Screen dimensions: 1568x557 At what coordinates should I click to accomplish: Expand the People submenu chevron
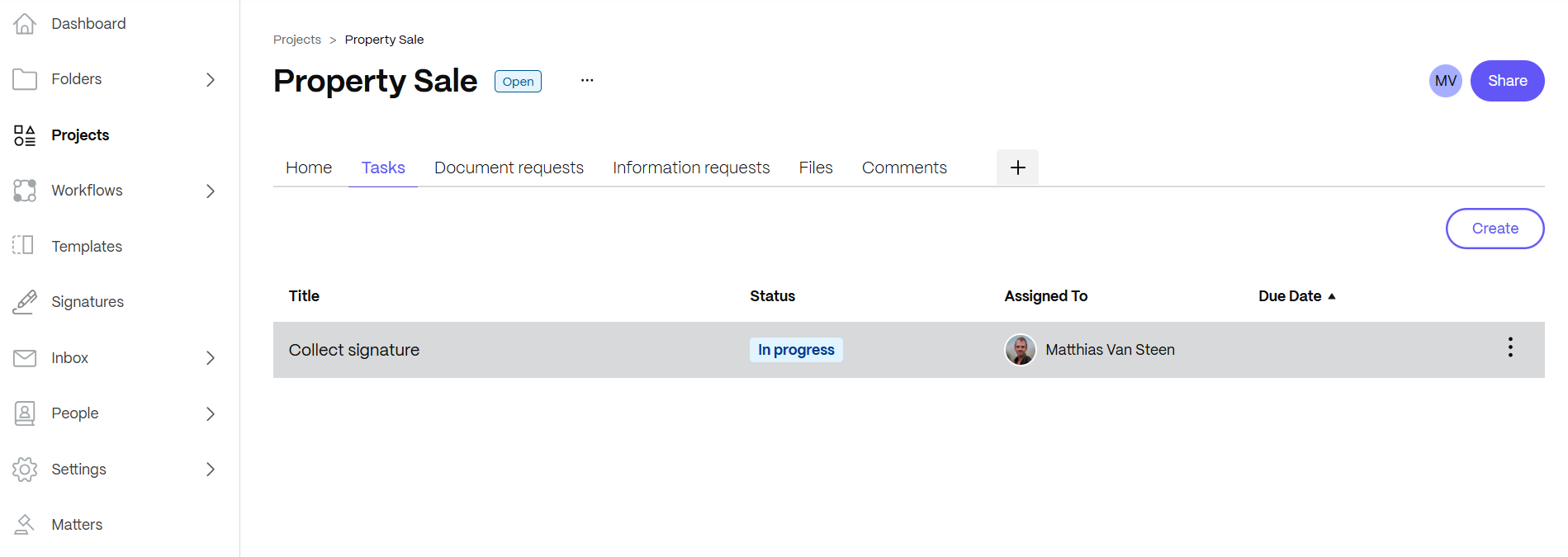point(211,413)
